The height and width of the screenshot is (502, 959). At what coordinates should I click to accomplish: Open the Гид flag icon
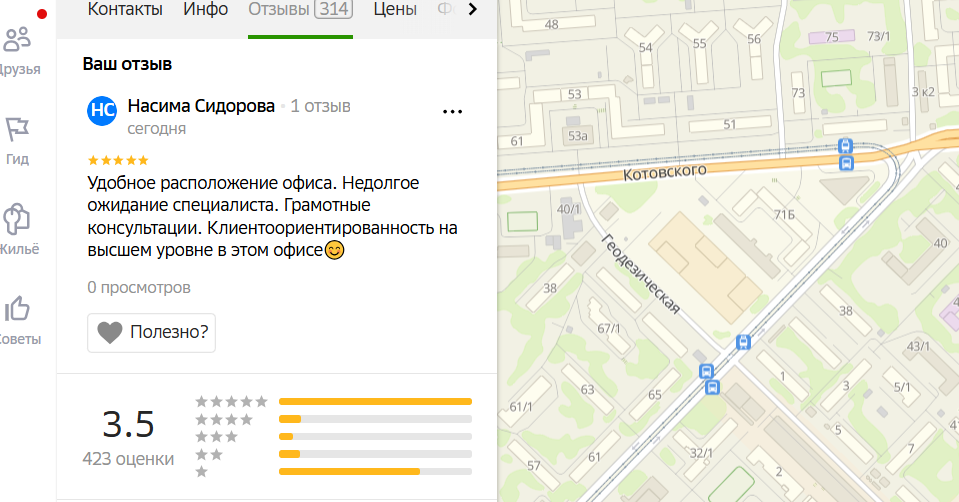pyautogui.click(x=17, y=129)
